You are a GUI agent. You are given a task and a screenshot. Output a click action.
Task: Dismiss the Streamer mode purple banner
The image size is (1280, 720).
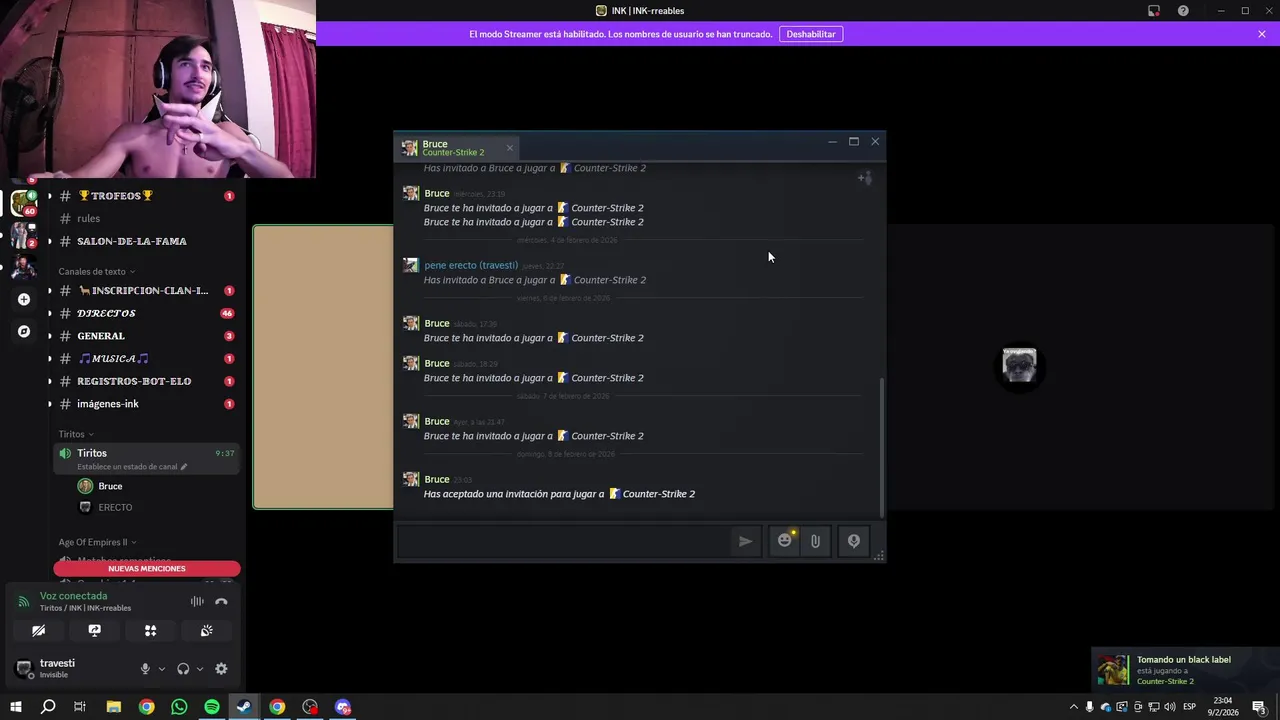coord(1262,34)
